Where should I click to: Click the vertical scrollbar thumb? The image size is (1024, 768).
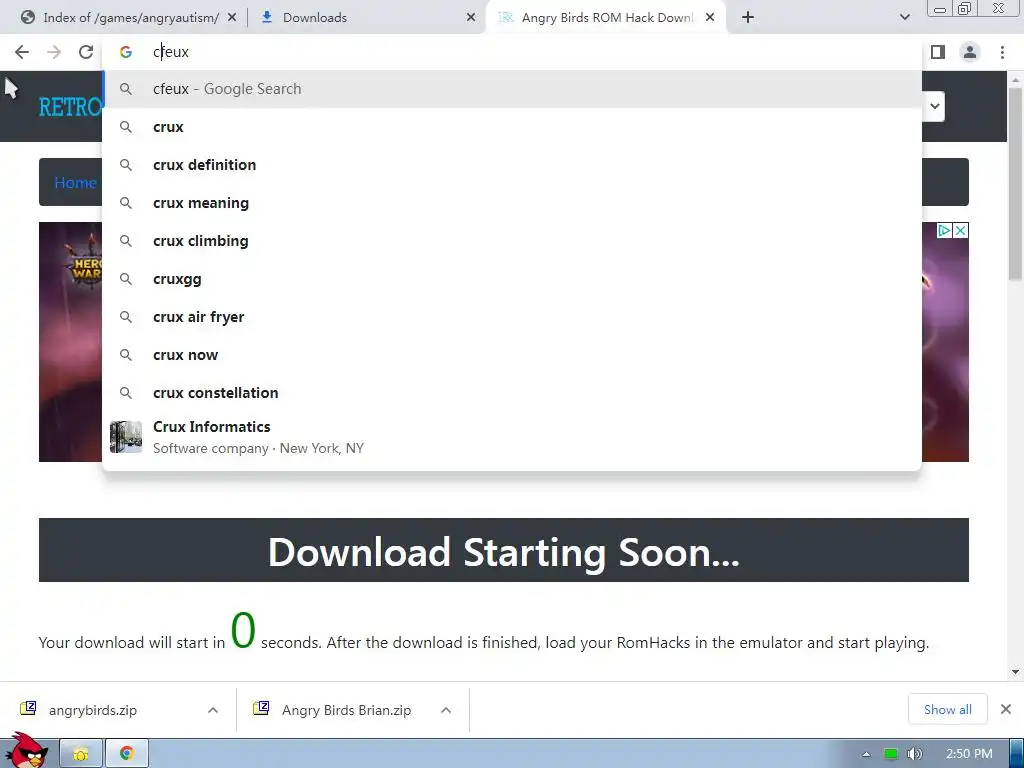tap(1015, 184)
